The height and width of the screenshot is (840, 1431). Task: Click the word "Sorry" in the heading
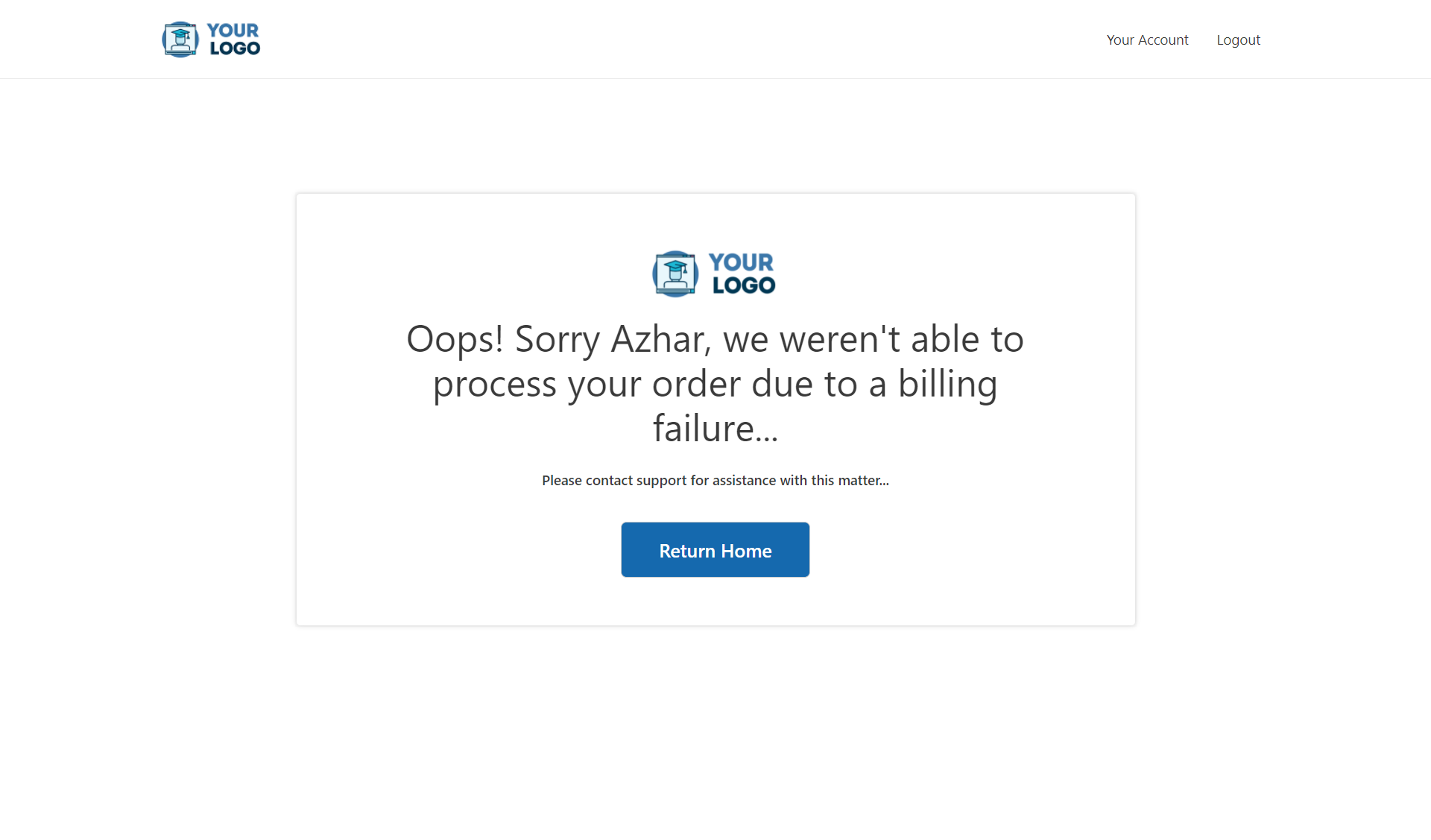[557, 339]
